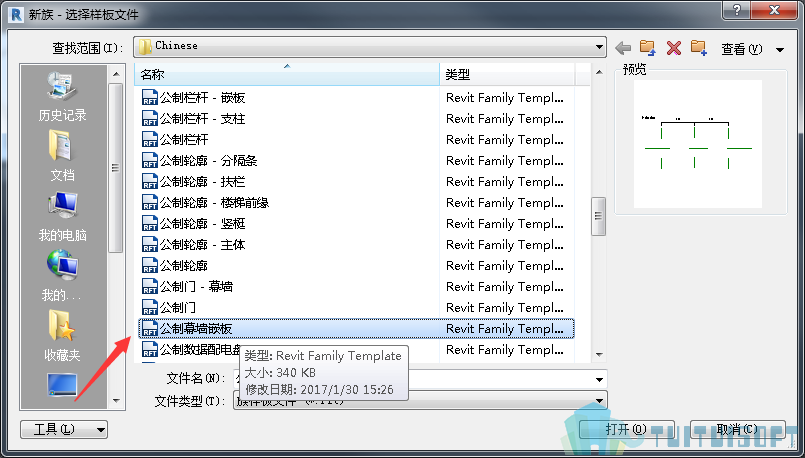805x458 pixels.
Task: Click the help question mark button
Action: [x=737, y=10]
